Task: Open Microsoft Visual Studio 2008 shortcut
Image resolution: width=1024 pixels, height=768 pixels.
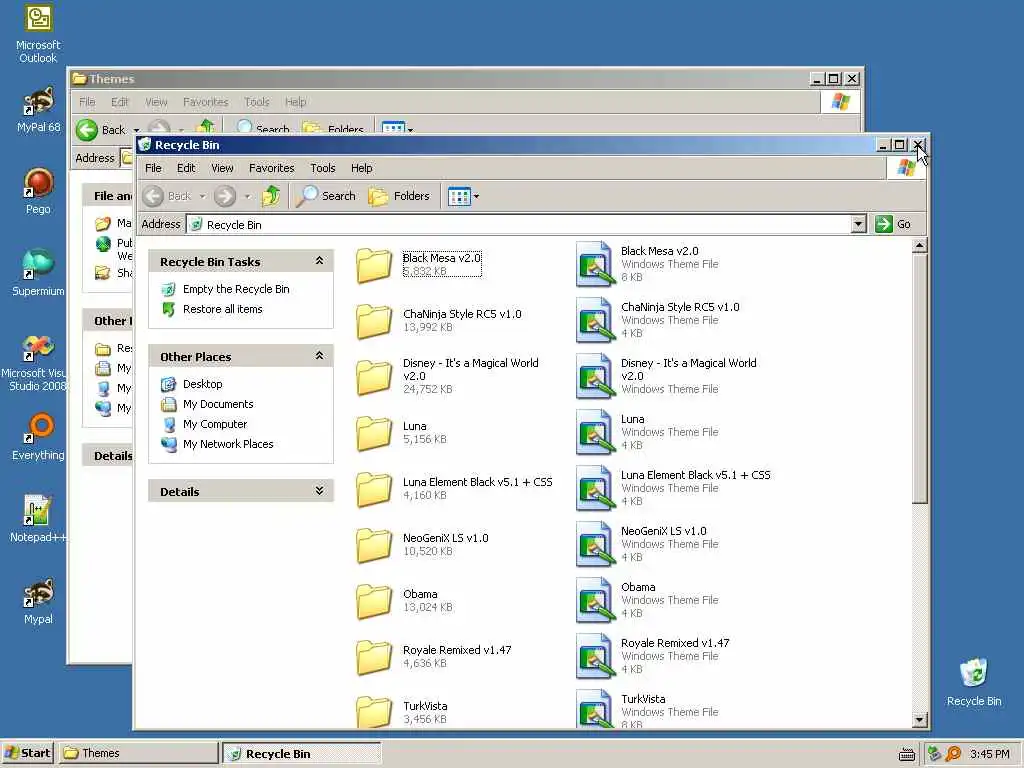Action: pyautogui.click(x=36, y=362)
